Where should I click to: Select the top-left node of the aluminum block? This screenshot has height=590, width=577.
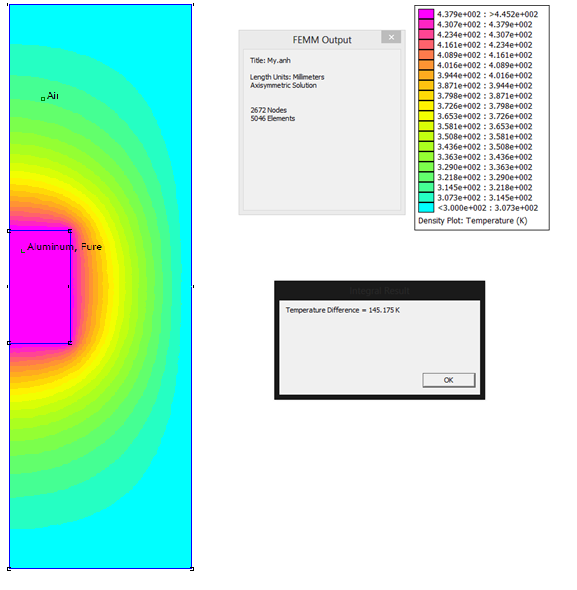click(9, 231)
